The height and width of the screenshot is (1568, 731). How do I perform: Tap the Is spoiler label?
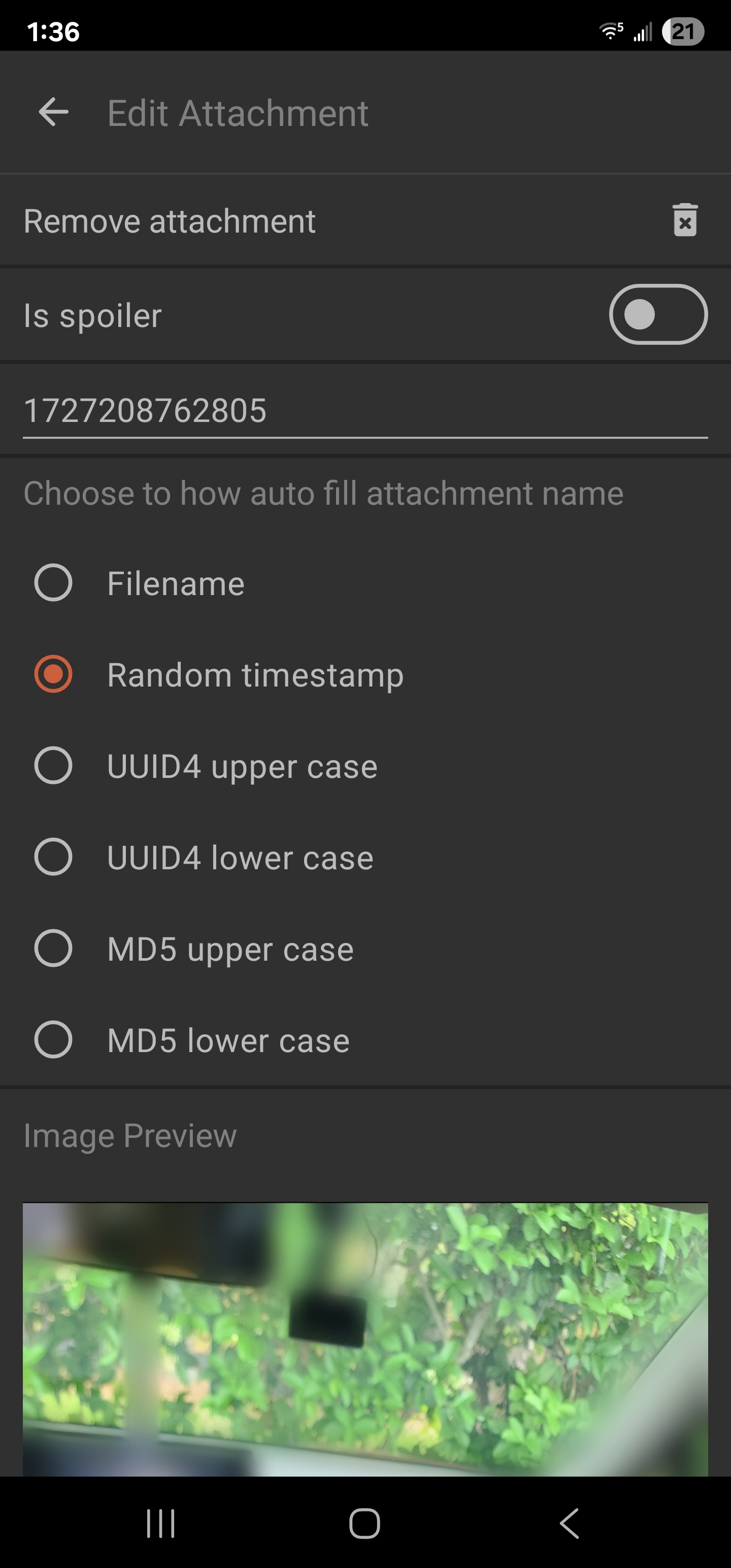click(92, 316)
